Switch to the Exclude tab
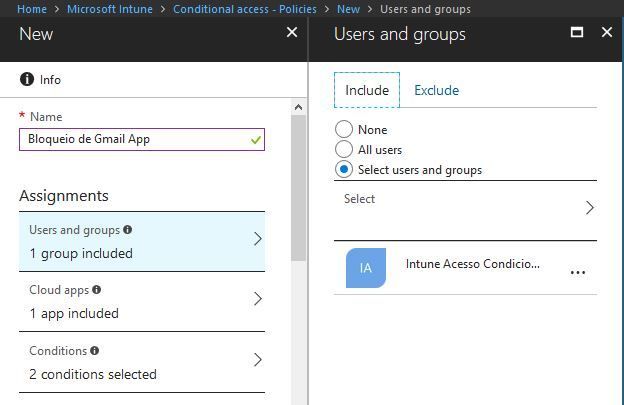624x405 pixels. pyautogui.click(x=436, y=90)
